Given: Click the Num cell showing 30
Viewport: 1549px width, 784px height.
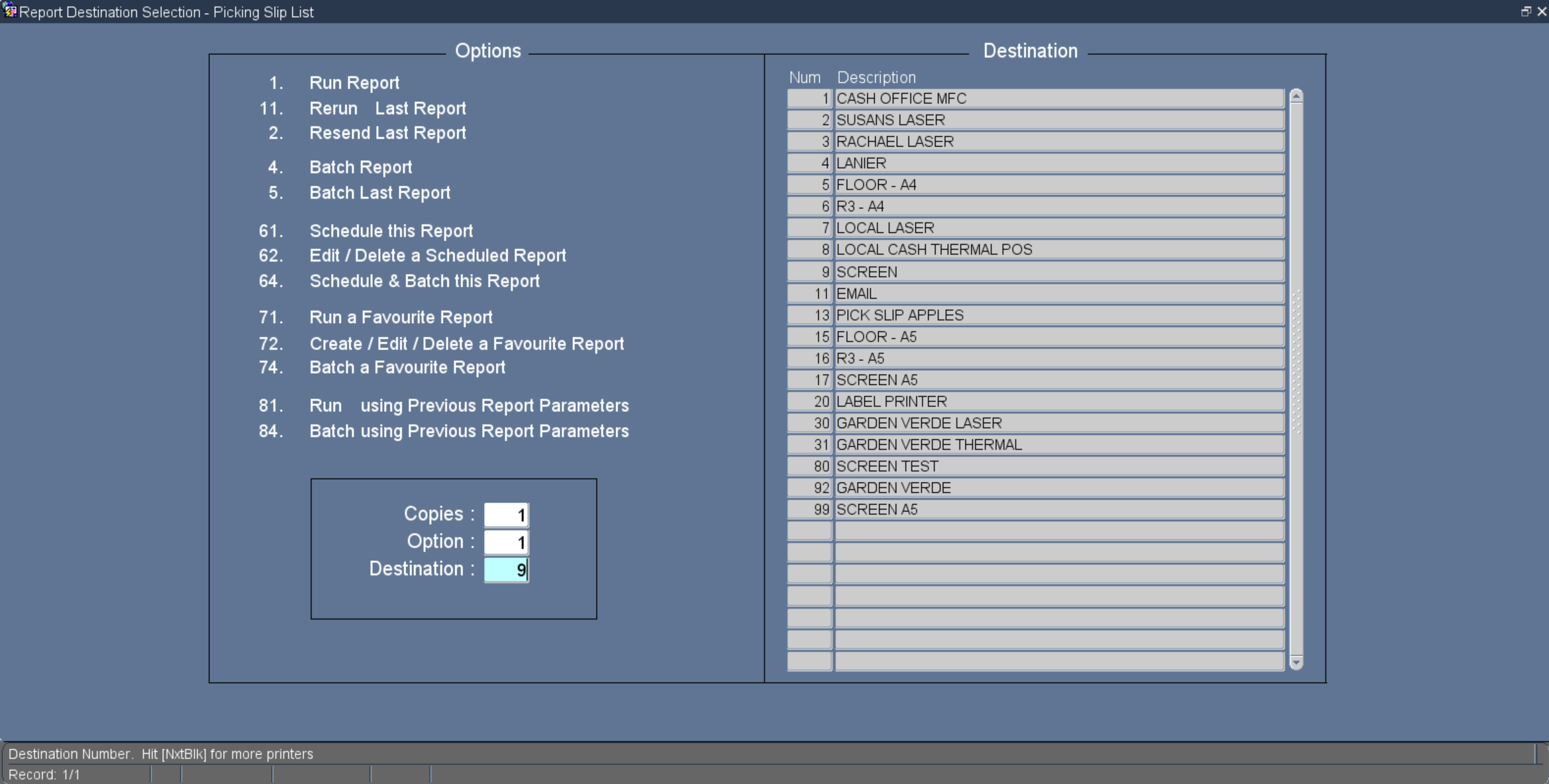Looking at the screenshot, I should tap(809, 423).
